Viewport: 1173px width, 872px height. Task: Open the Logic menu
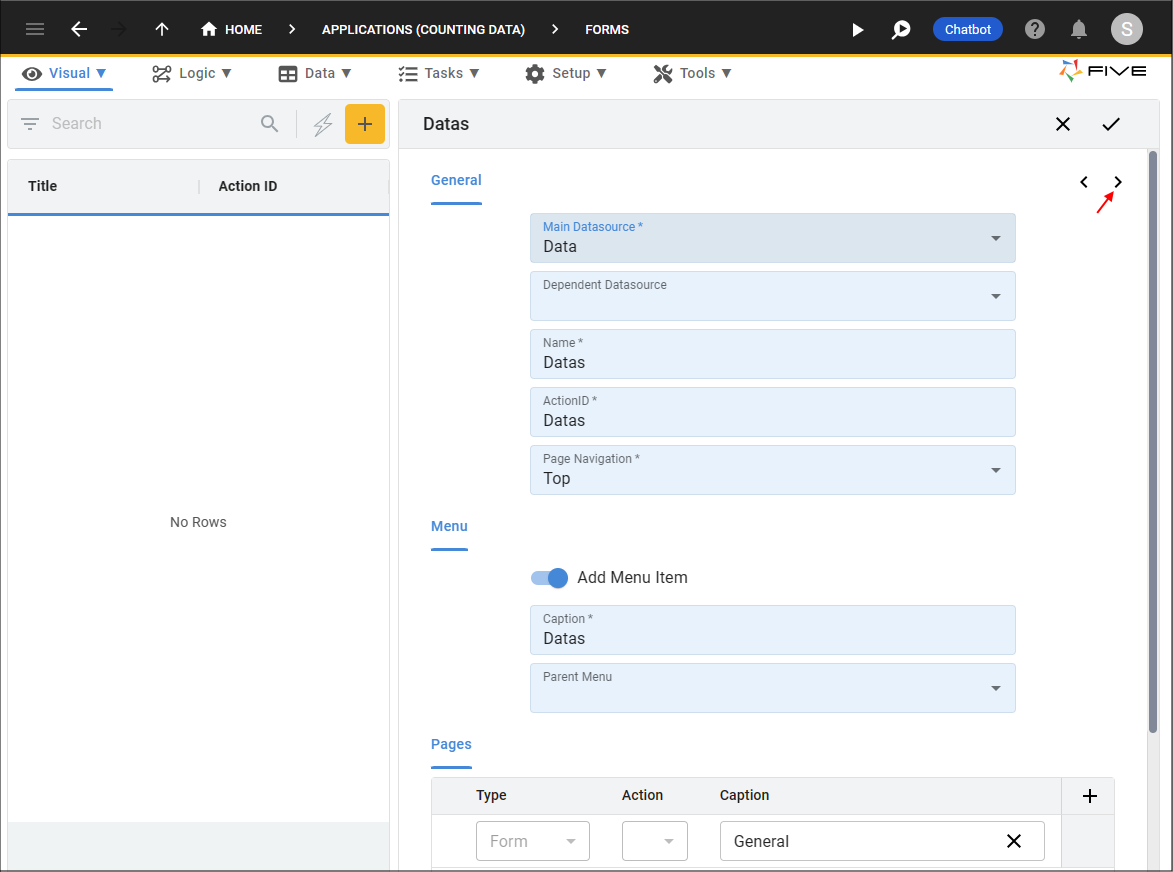[192, 73]
